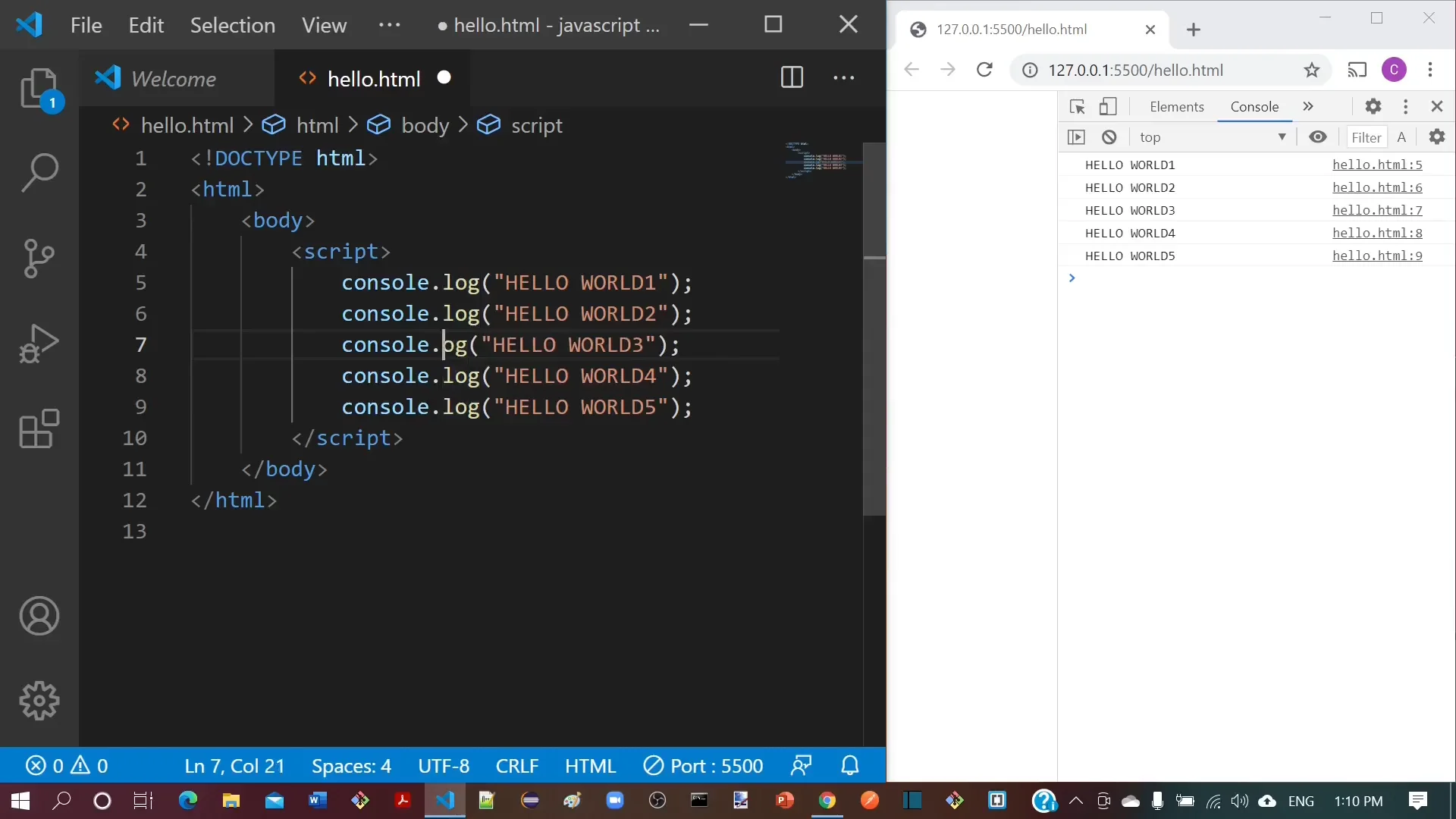
Task: Open the Selection menu
Action: point(232,25)
